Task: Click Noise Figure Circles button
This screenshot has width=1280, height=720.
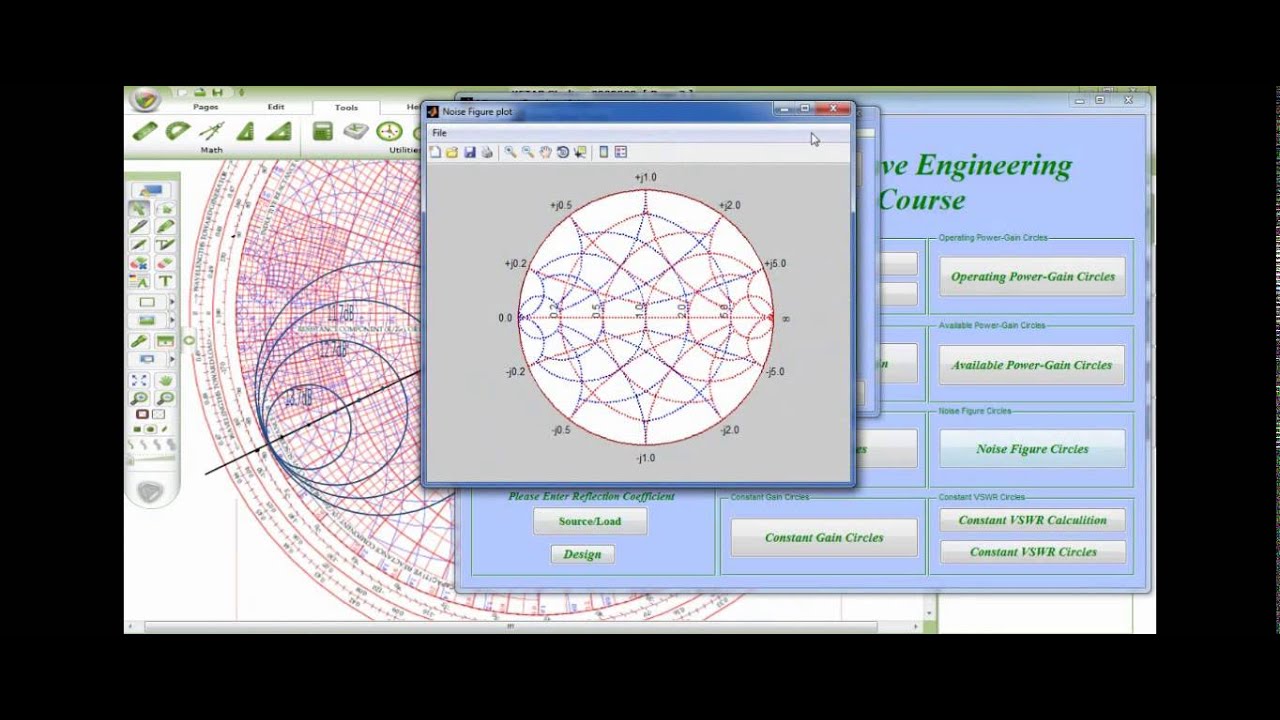Action: (1032, 449)
